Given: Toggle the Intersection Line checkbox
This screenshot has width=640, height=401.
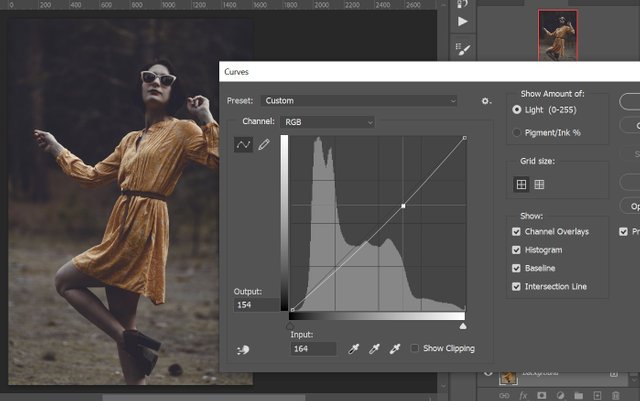Looking at the screenshot, I should click(x=516, y=287).
